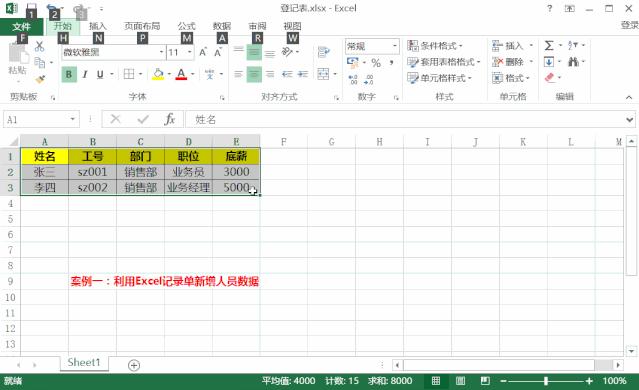Viewport: 639px width, 390px height.
Task: Open 条件格式 conditional formatting dropdown
Action: coord(435,46)
